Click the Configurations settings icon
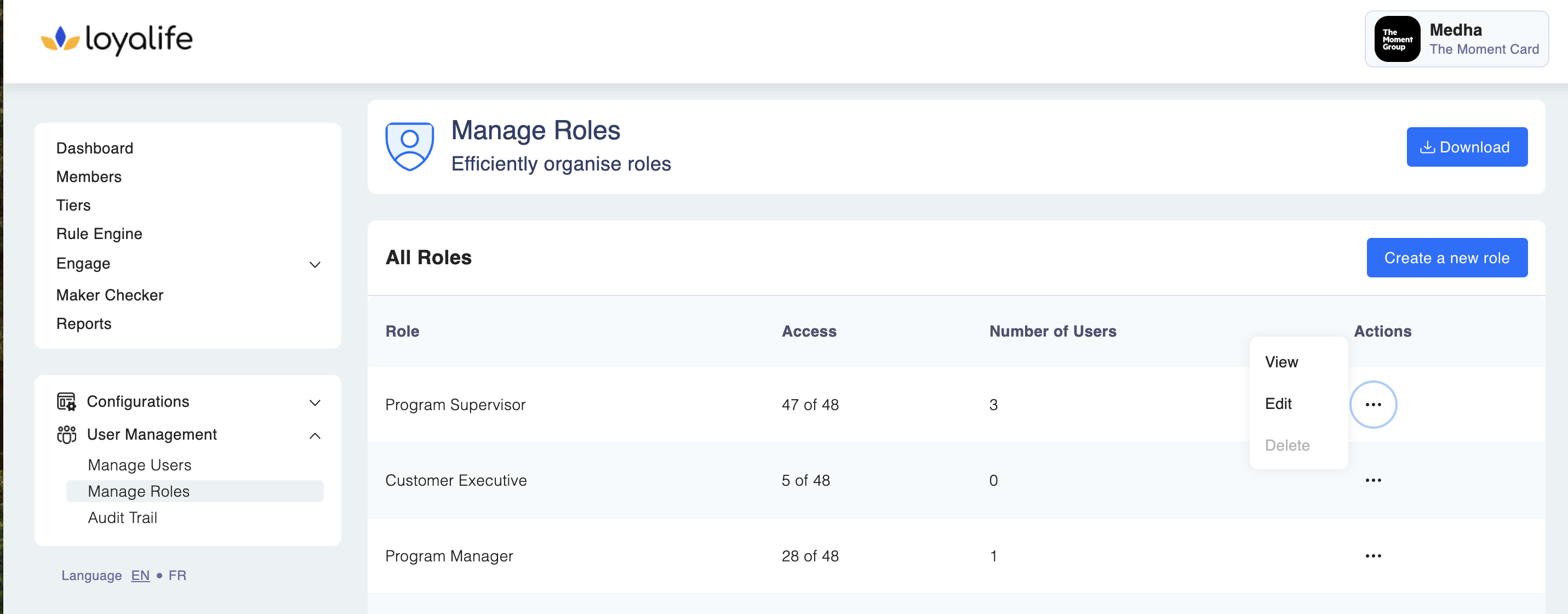The width and height of the screenshot is (1568, 614). [66, 401]
